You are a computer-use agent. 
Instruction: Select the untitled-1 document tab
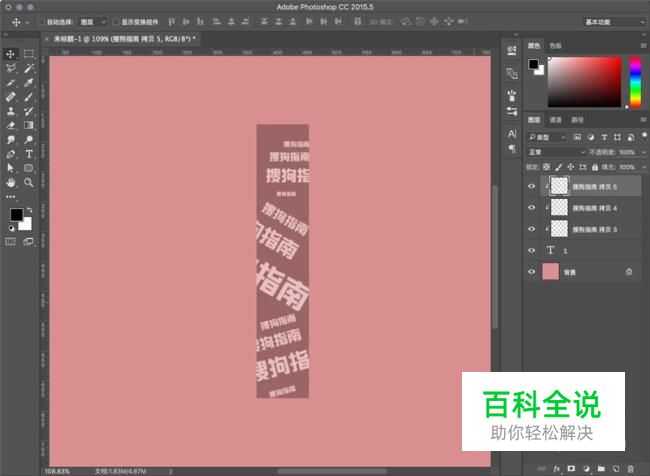pos(124,39)
